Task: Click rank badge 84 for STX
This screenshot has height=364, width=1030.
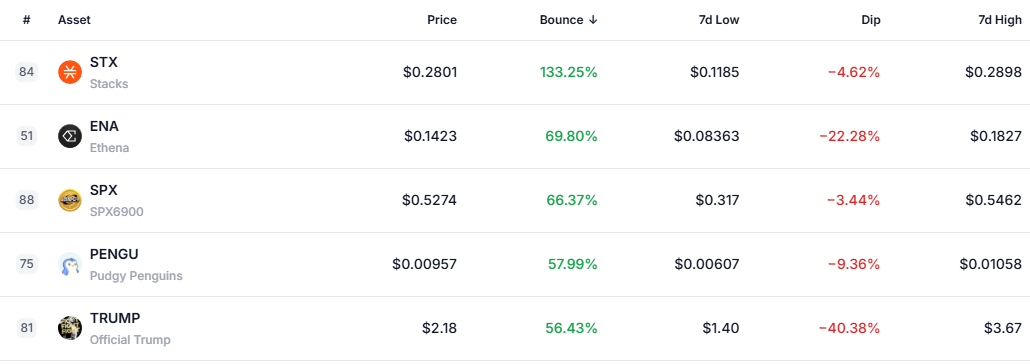Action: click(x=26, y=72)
